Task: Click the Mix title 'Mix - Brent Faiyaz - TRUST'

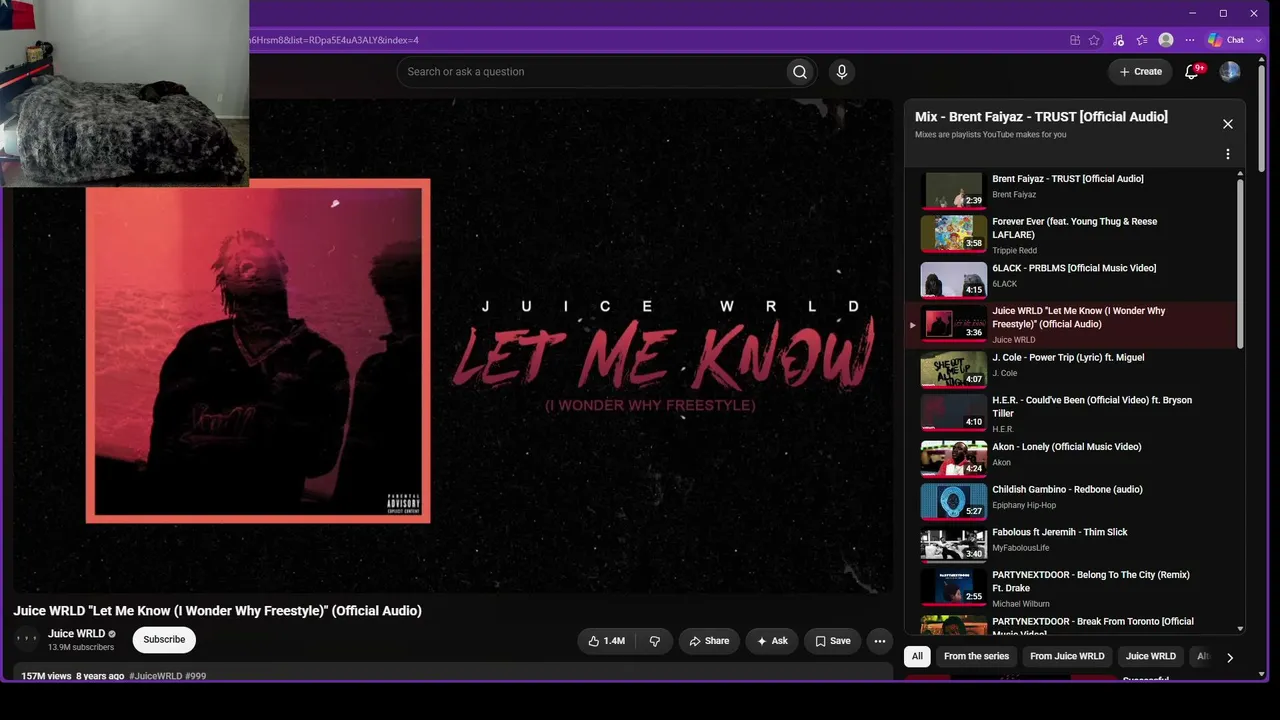Action: pyautogui.click(x=1041, y=117)
